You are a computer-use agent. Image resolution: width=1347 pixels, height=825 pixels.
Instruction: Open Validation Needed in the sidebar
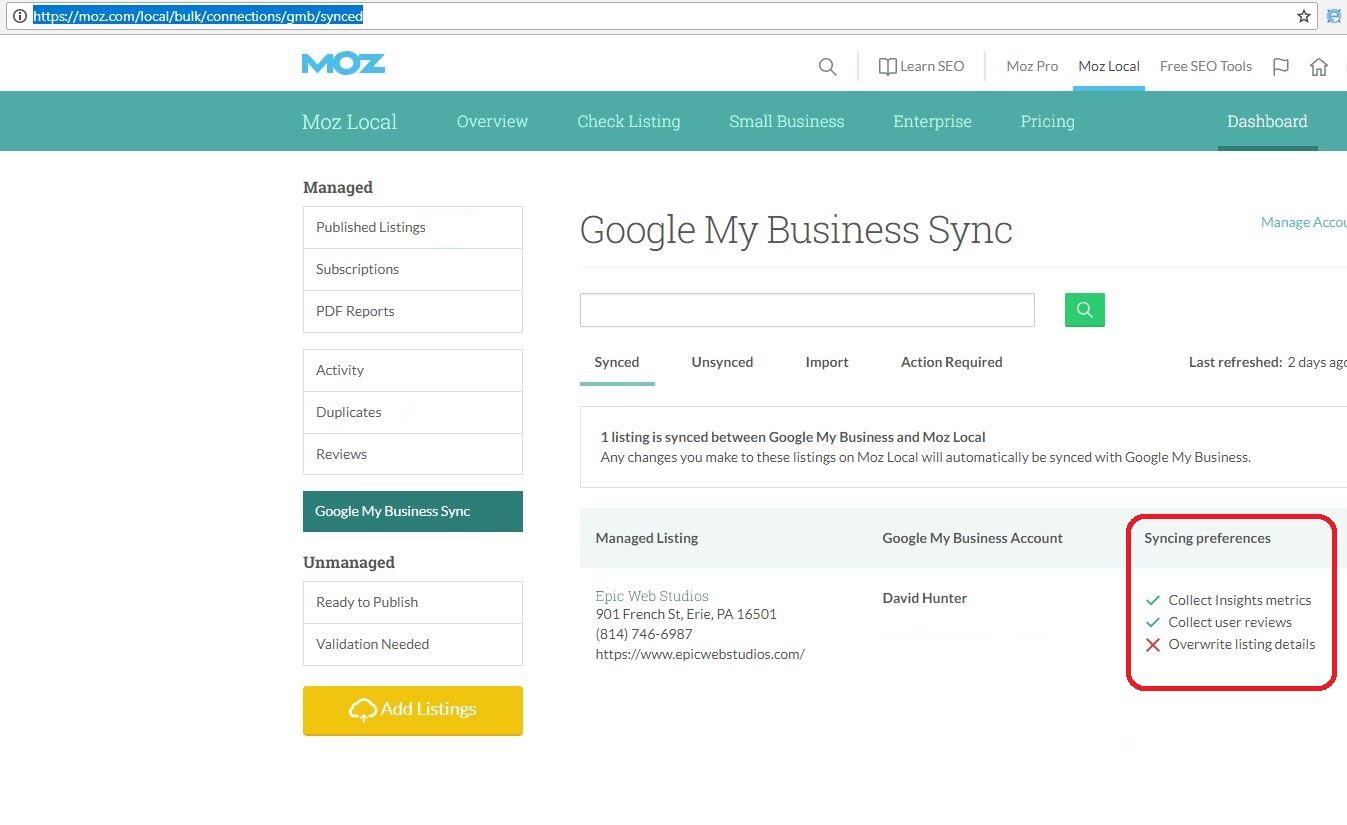tap(413, 644)
